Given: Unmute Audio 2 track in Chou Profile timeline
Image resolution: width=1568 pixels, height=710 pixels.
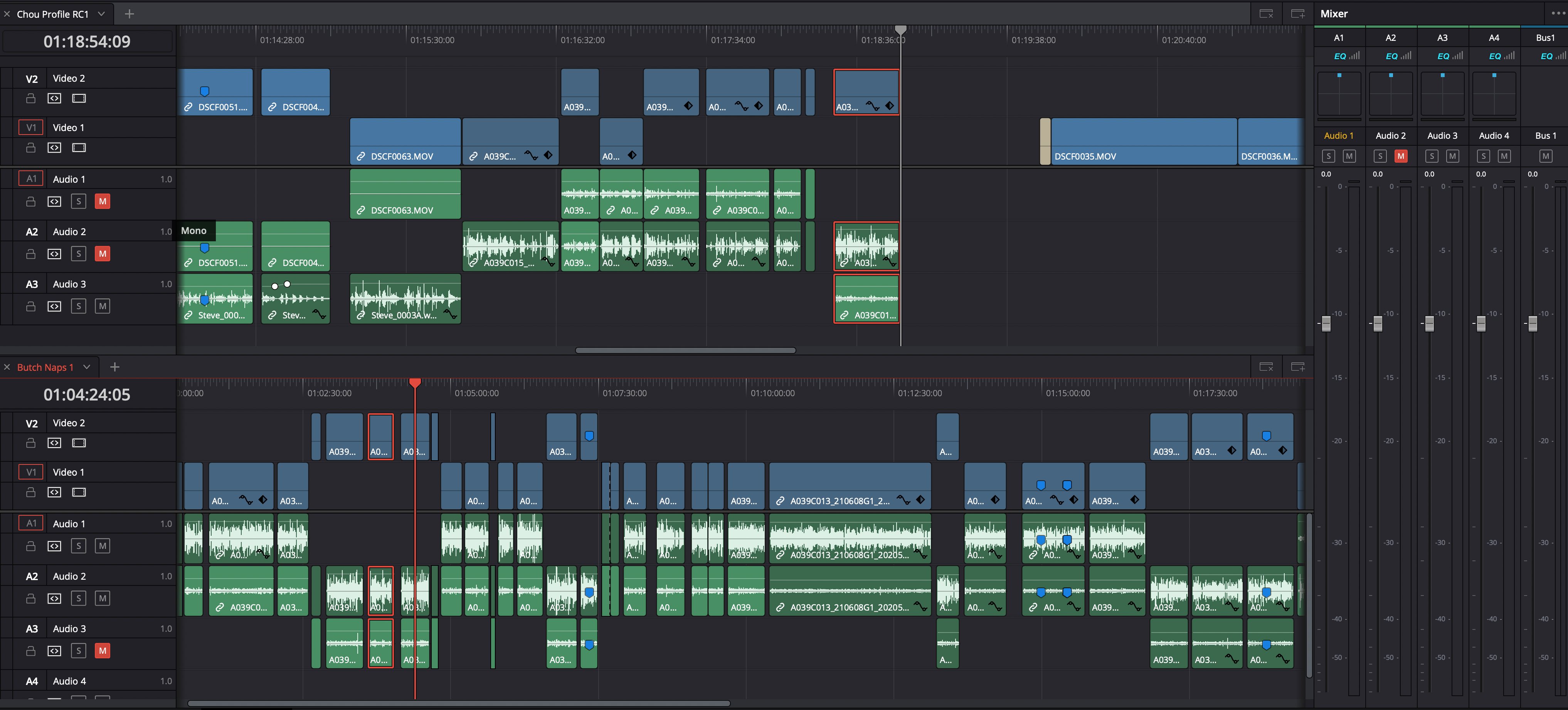Looking at the screenshot, I should pos(102,254).
